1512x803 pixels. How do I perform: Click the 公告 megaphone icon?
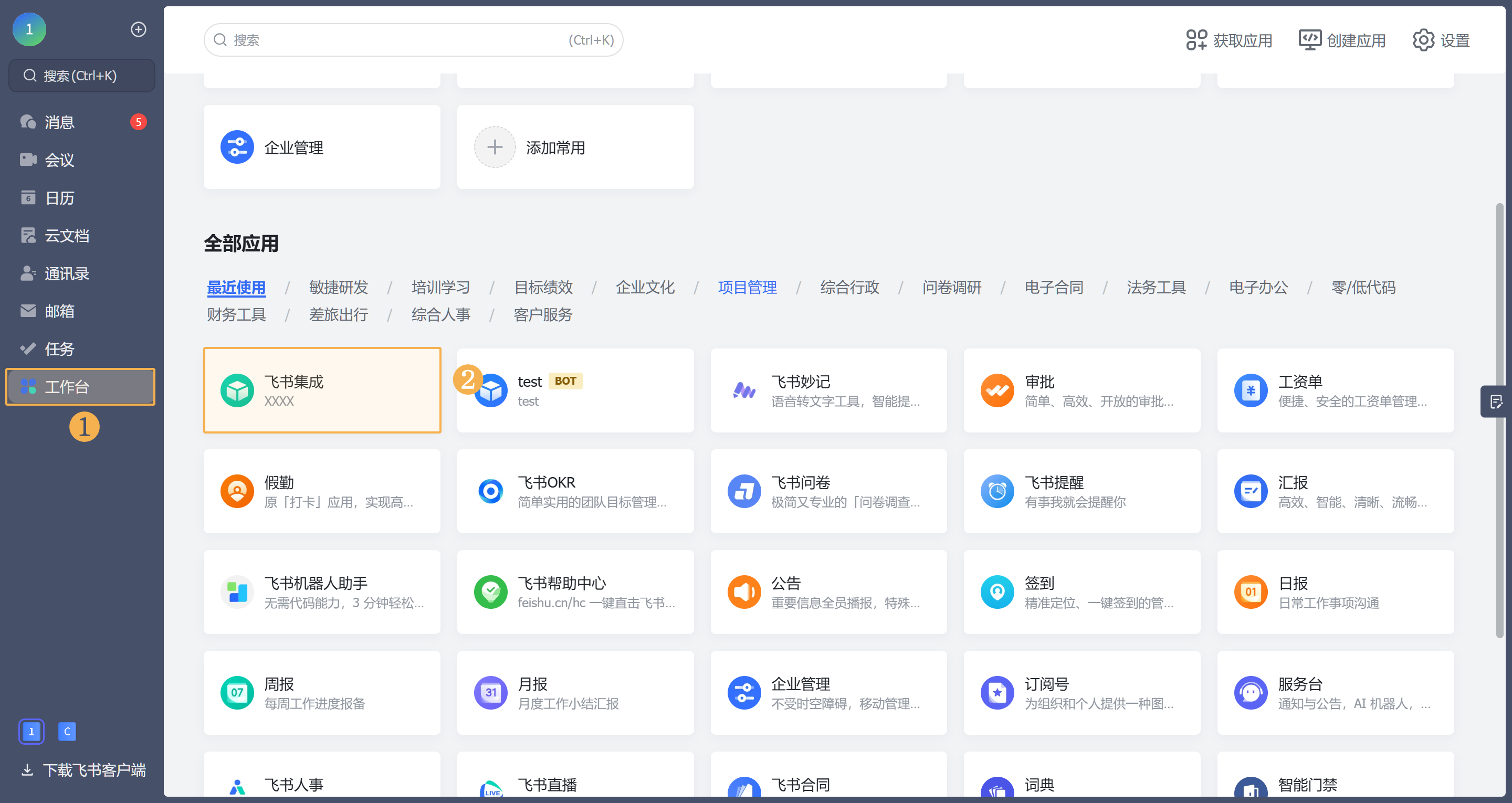pyautogui.click(x=744, y=591)
